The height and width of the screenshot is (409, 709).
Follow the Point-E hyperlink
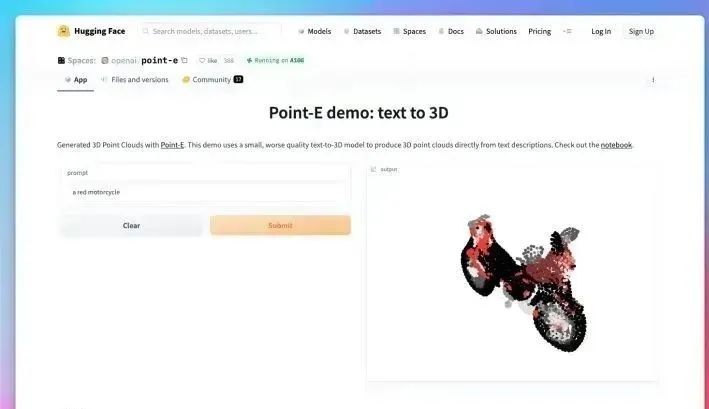pos(172,145)
